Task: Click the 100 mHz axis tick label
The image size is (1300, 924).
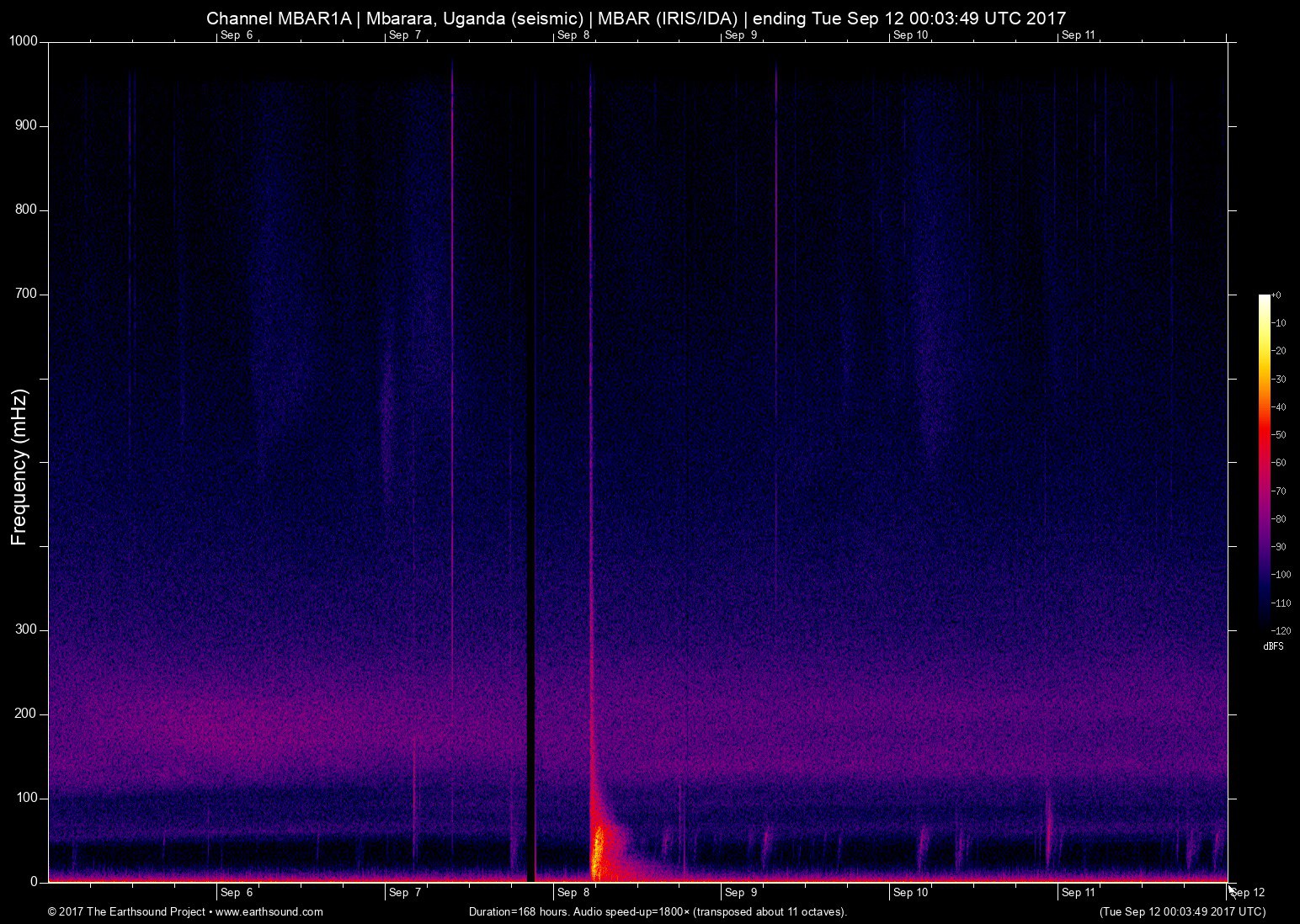Action: point(26,799)
